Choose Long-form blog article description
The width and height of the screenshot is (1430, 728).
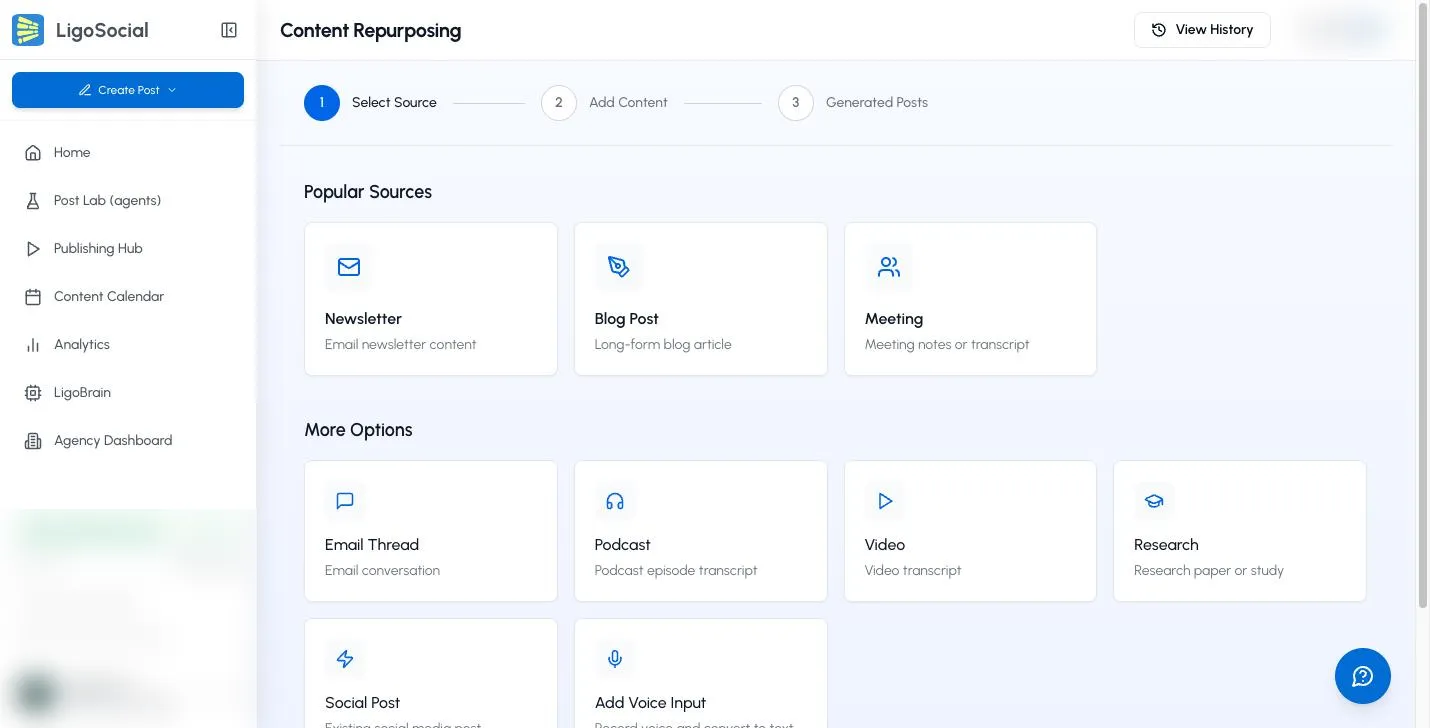[x=663, y=345]
